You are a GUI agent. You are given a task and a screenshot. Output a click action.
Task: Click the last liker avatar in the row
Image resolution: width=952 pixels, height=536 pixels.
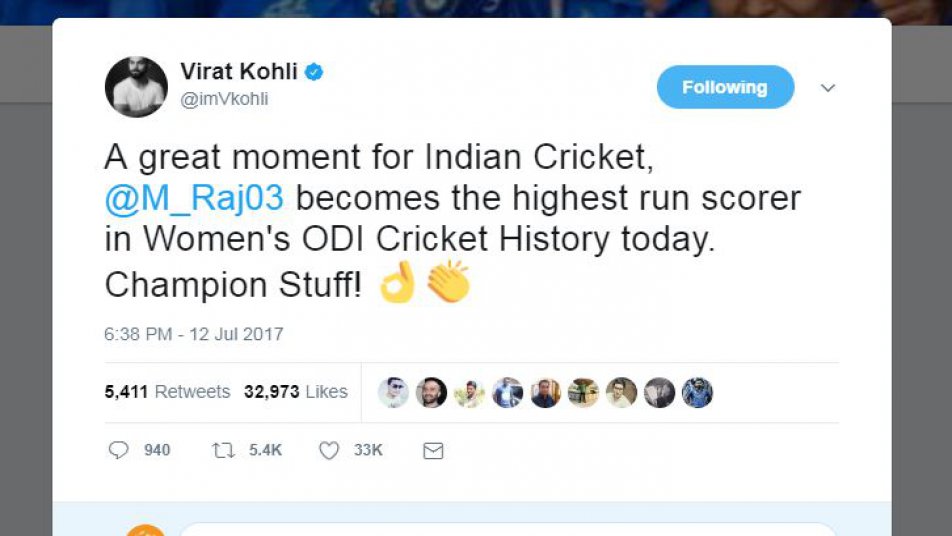pos(697,392)
